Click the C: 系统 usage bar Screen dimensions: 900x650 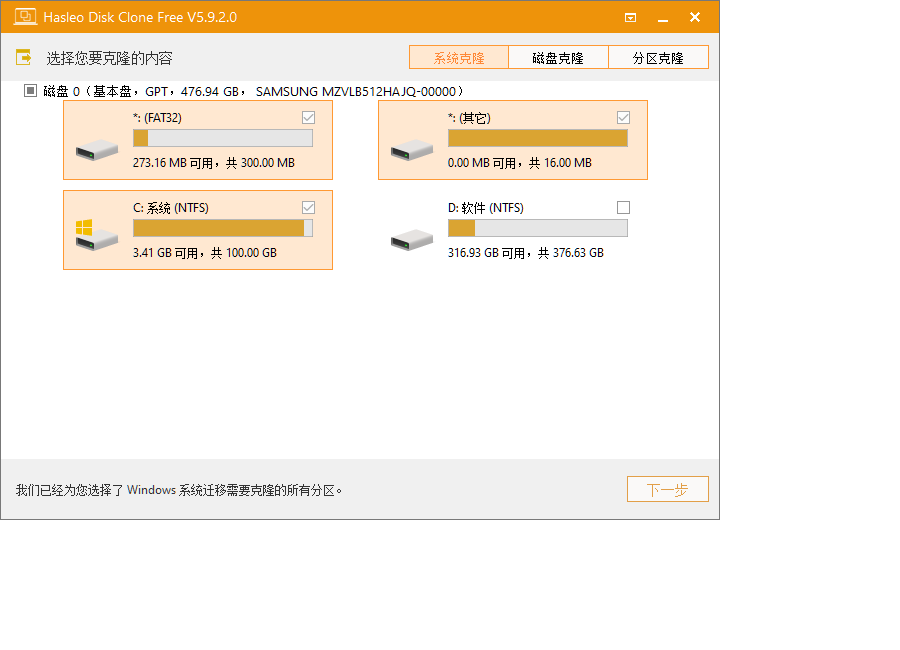pyautogui.click(x=223, y=228)
